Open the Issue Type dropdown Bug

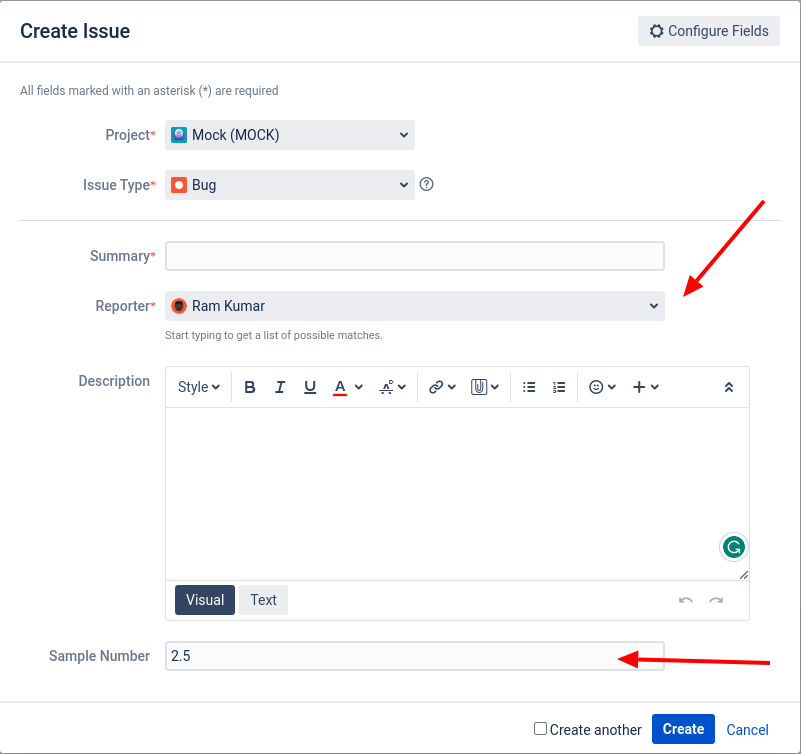(x=290, y=185)
